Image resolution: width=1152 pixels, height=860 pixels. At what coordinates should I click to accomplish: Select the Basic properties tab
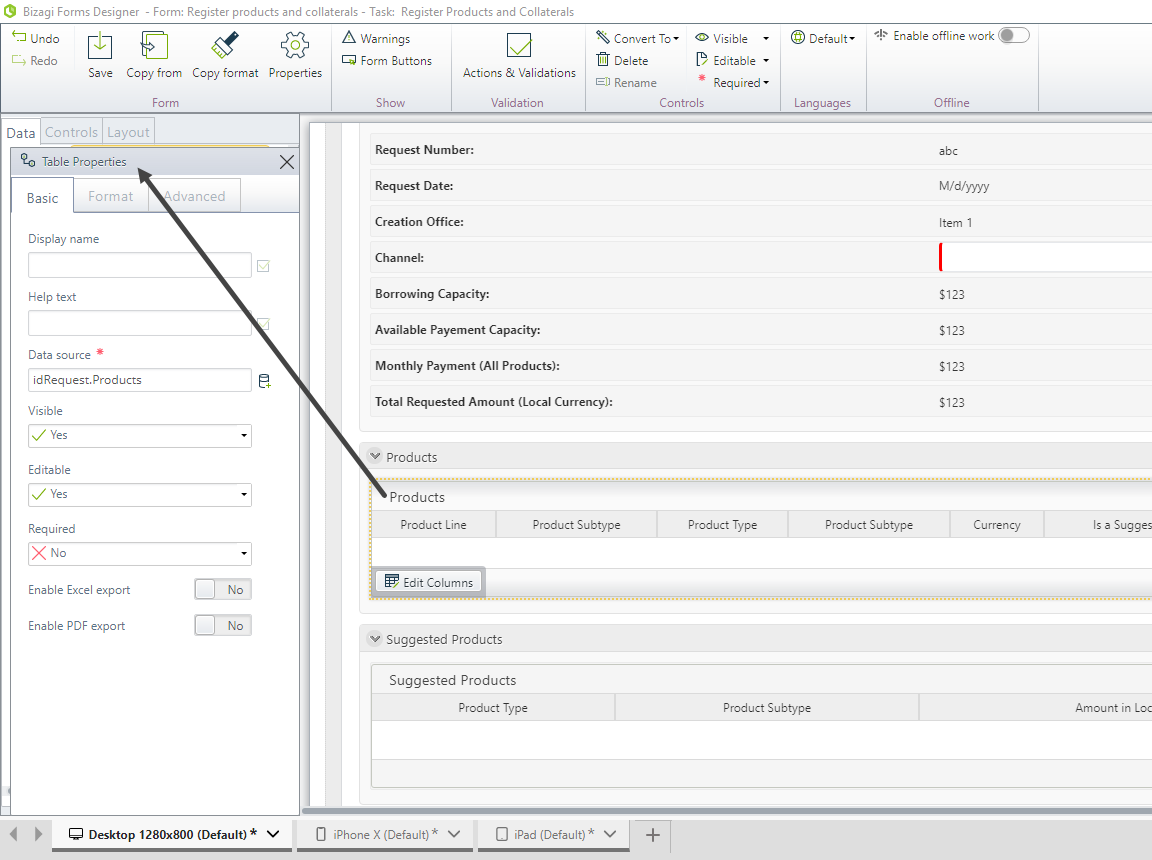[x=43, y=197]
